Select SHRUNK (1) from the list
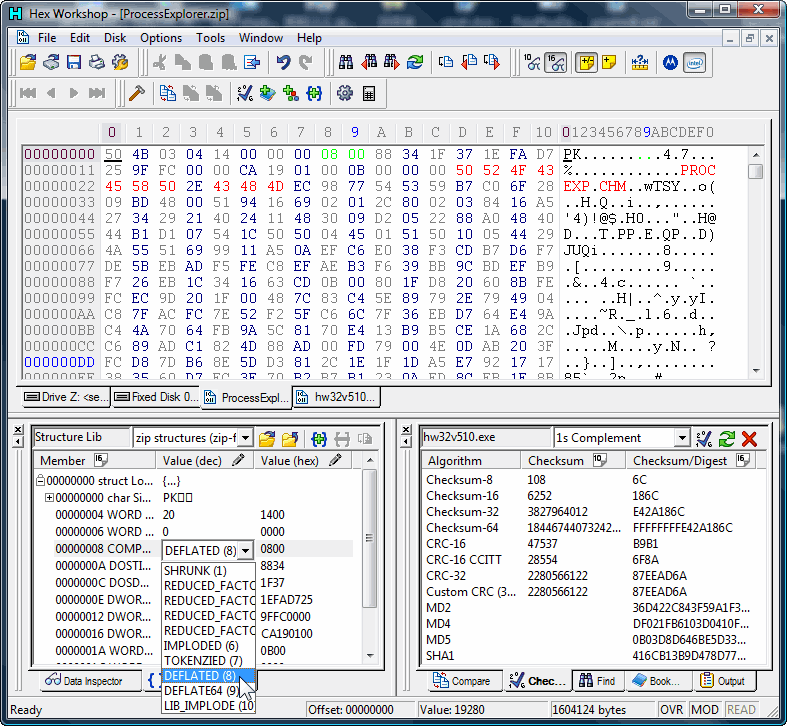This screenshot has height=726, width=787. click(x=208, y=571)
